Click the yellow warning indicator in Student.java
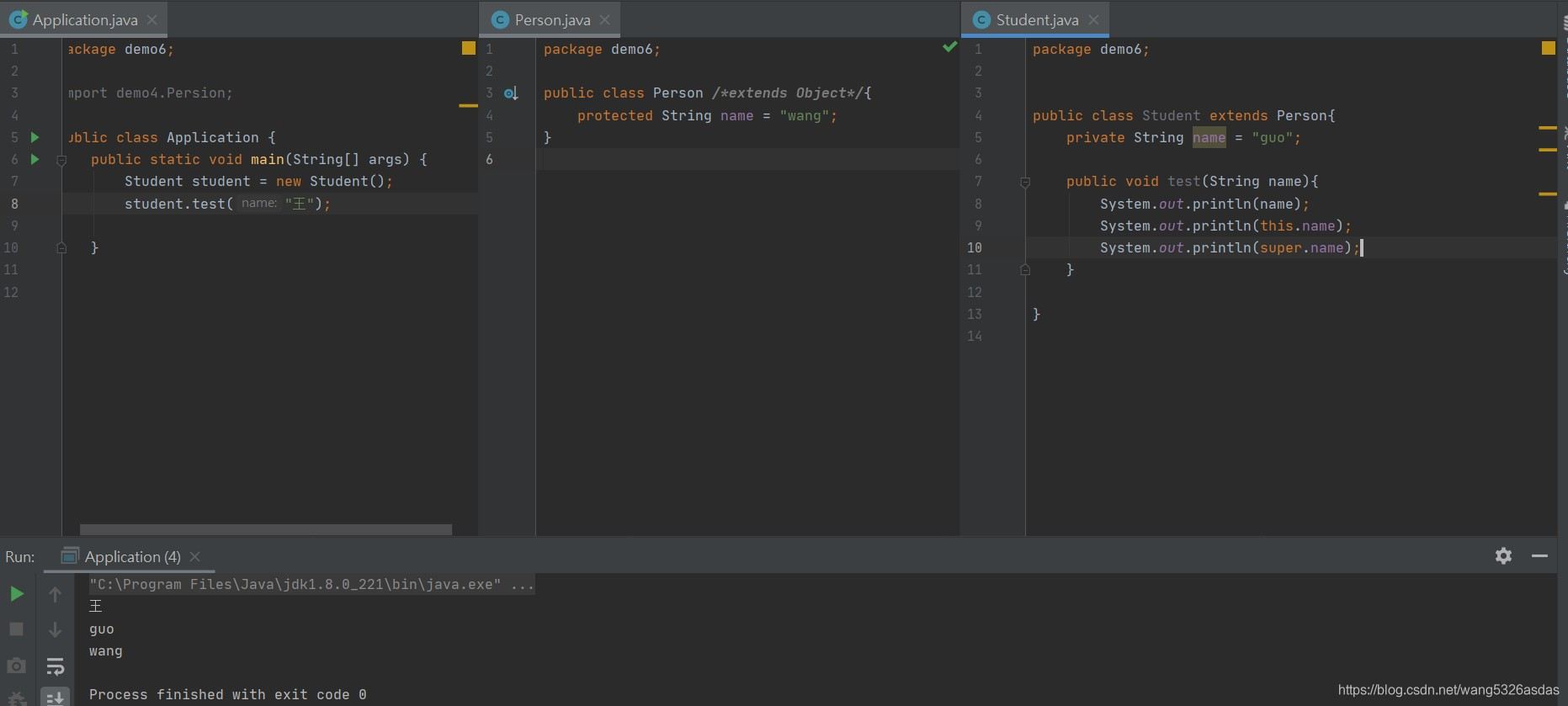Screen dimensions: 1568x706 pyautogui.click(x=1548, y=48)
